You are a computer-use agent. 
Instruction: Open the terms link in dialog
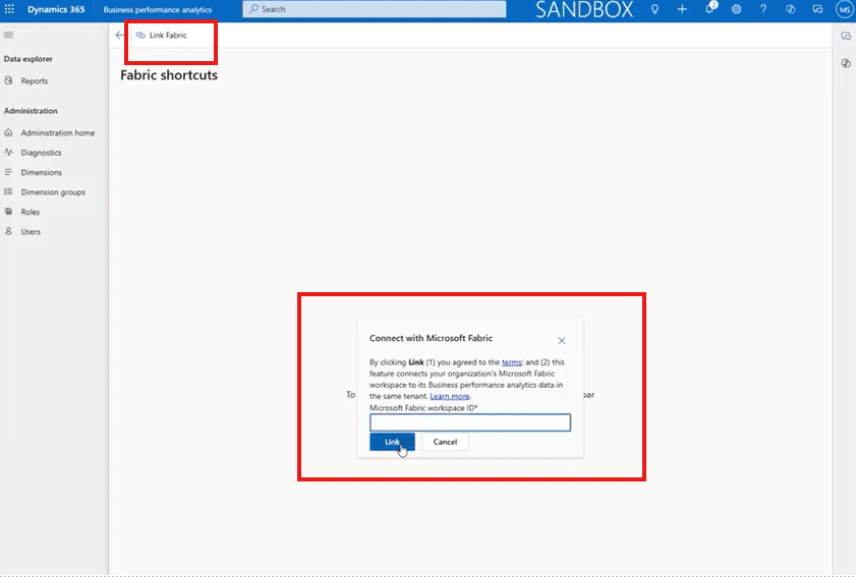511,362
